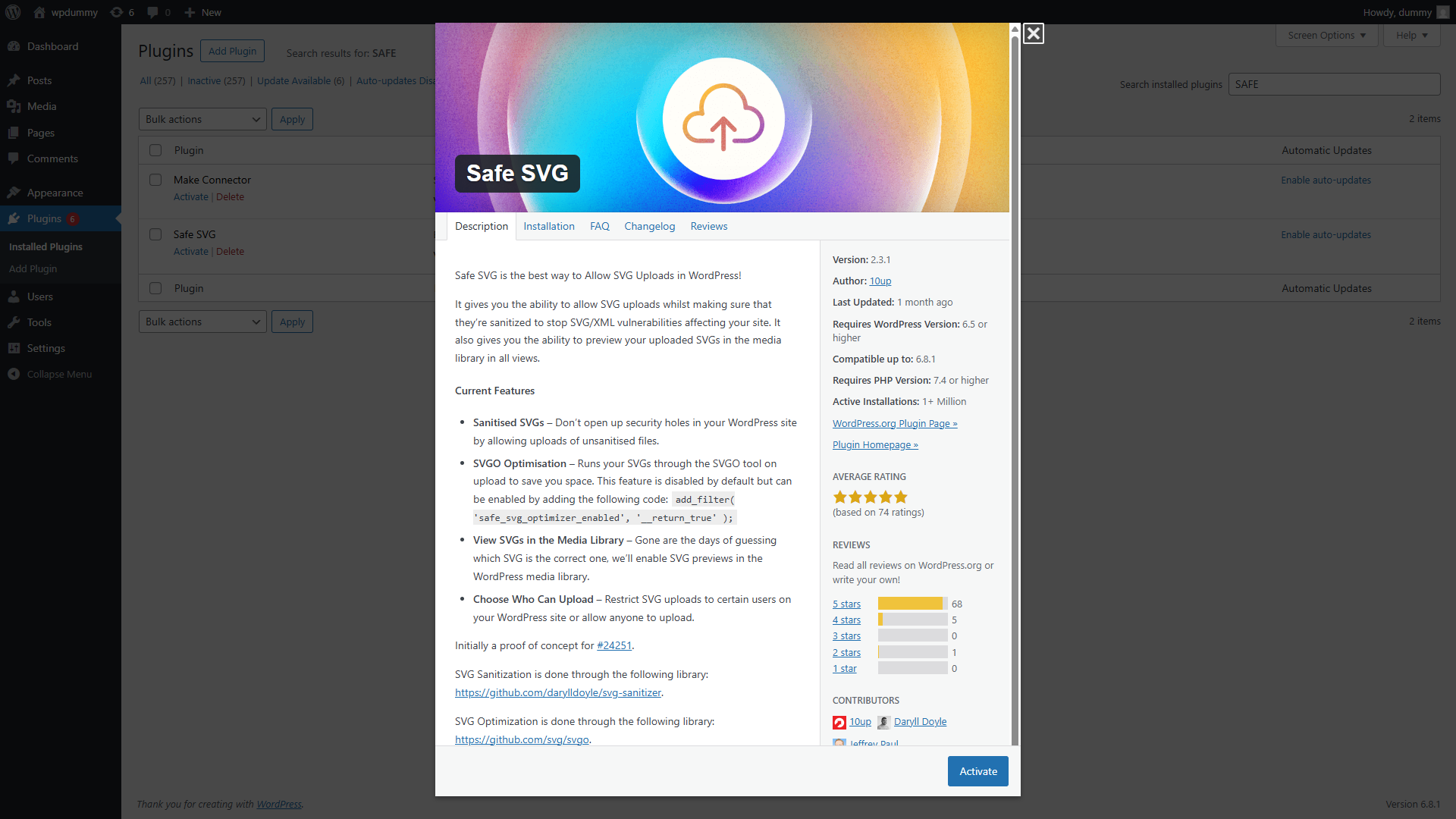Filter reviews by 4 stars
Screen dimensions: 1456x819
coord(846,620)
